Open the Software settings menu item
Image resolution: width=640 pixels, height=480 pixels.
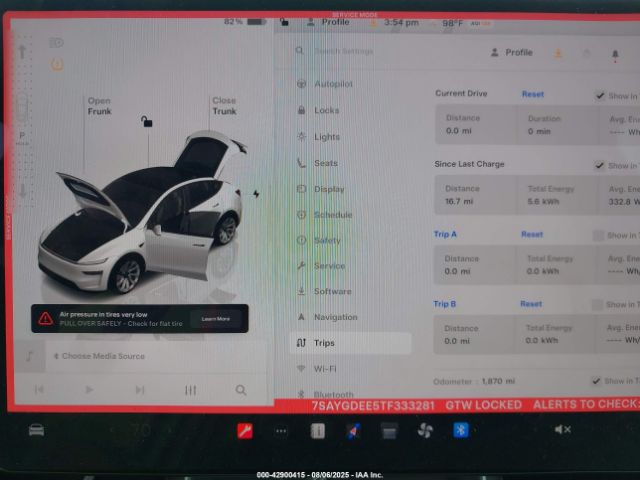[x=332, y=291]
